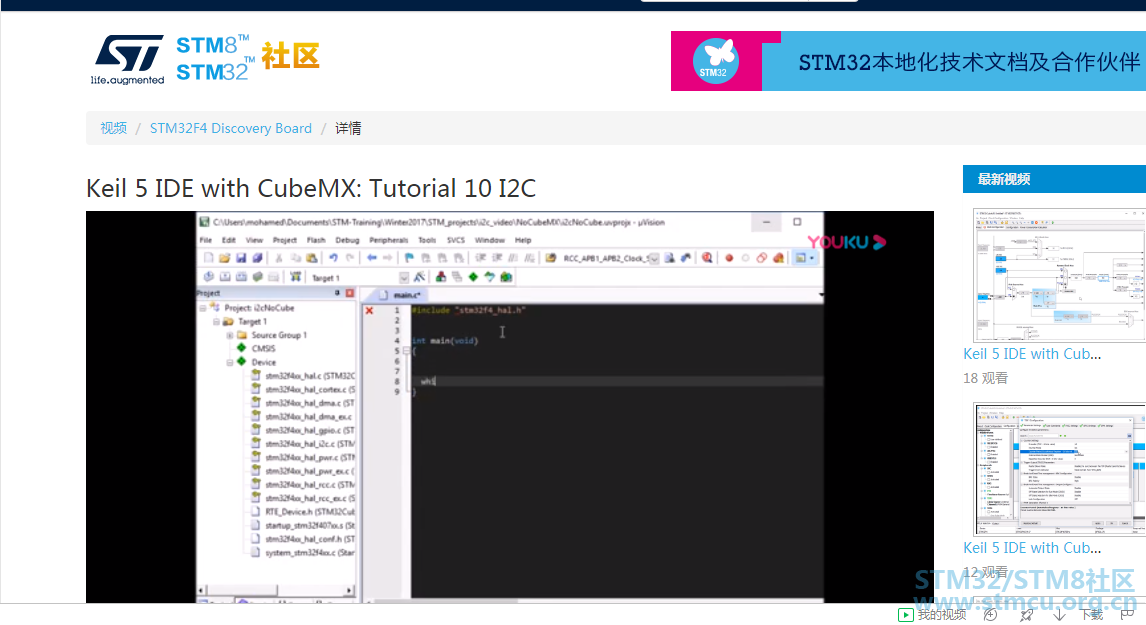This screenshot has height=625, width=1146.
Task: Open the Debug menu
Action: pos(347,240)
